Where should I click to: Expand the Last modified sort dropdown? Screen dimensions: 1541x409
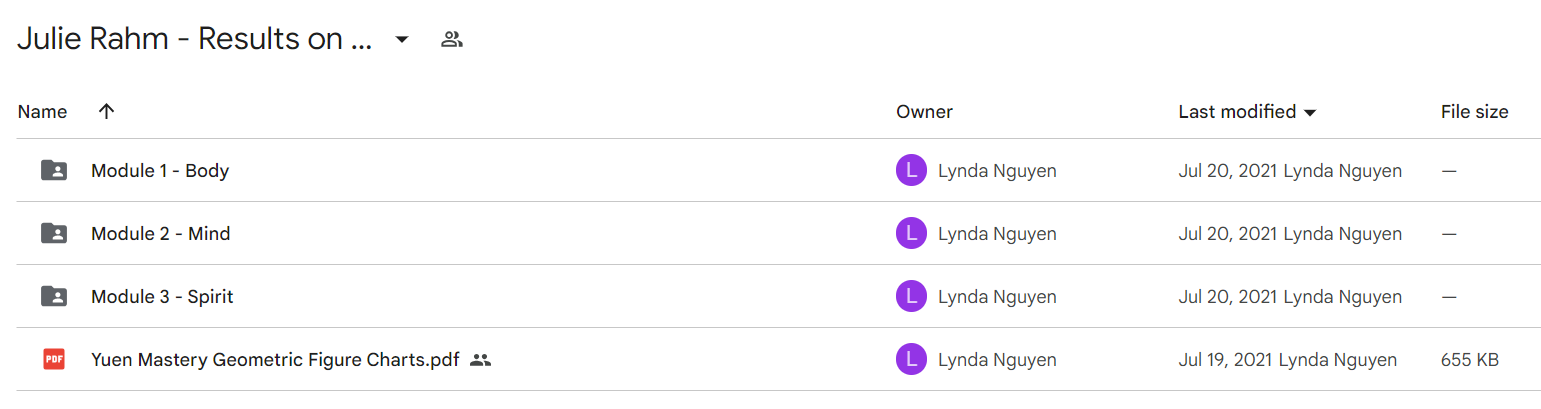(x=1310, y=113)
